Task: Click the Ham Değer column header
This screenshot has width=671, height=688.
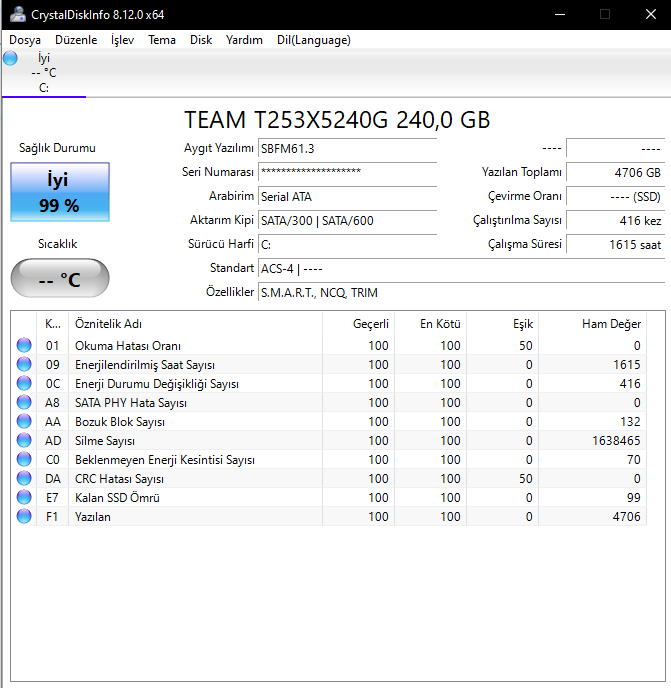Action: [x=592, y=324]
